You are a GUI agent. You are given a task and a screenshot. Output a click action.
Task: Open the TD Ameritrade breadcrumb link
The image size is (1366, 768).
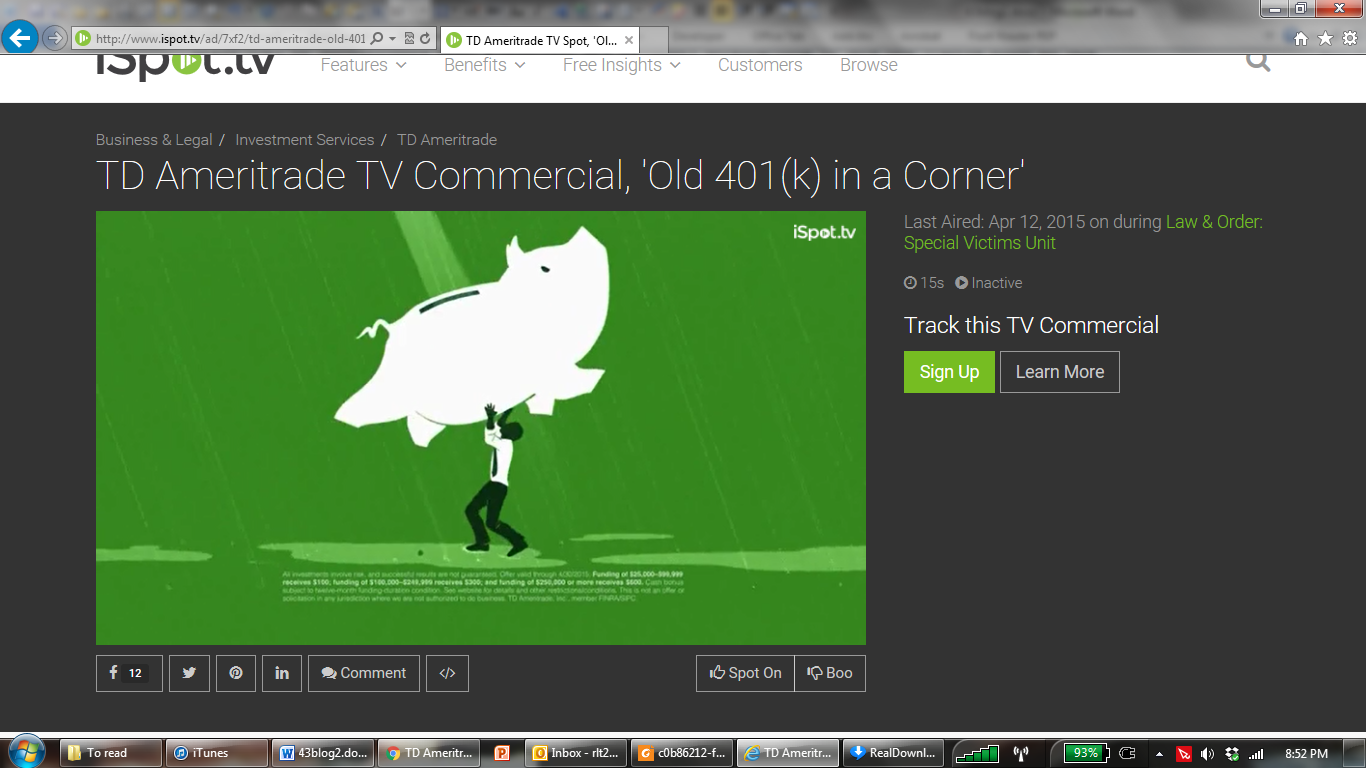pos(447,140)
